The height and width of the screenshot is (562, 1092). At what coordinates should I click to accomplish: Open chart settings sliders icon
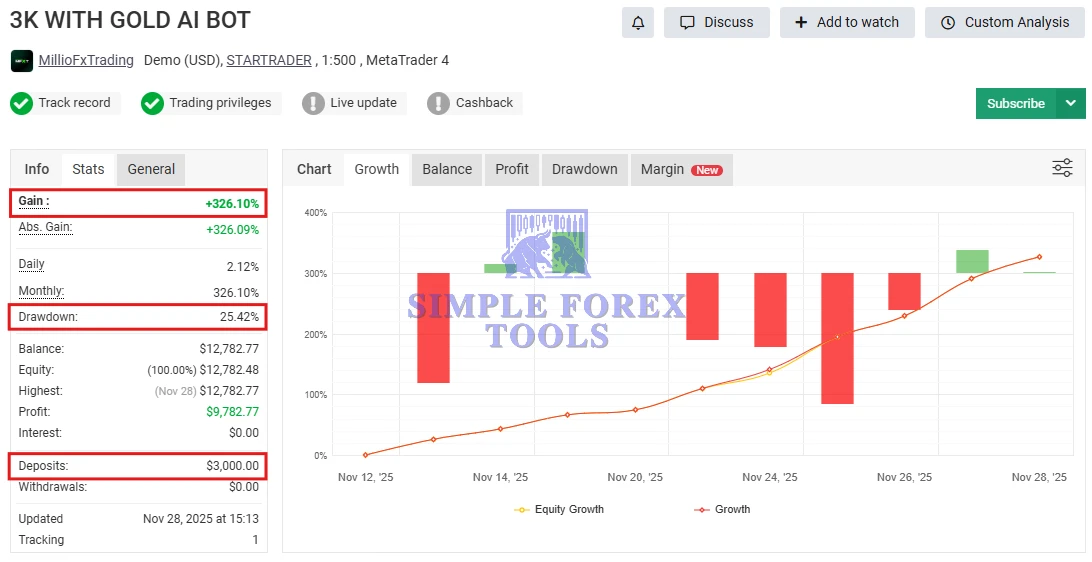pyautogui.click(x=1062, y=168)
